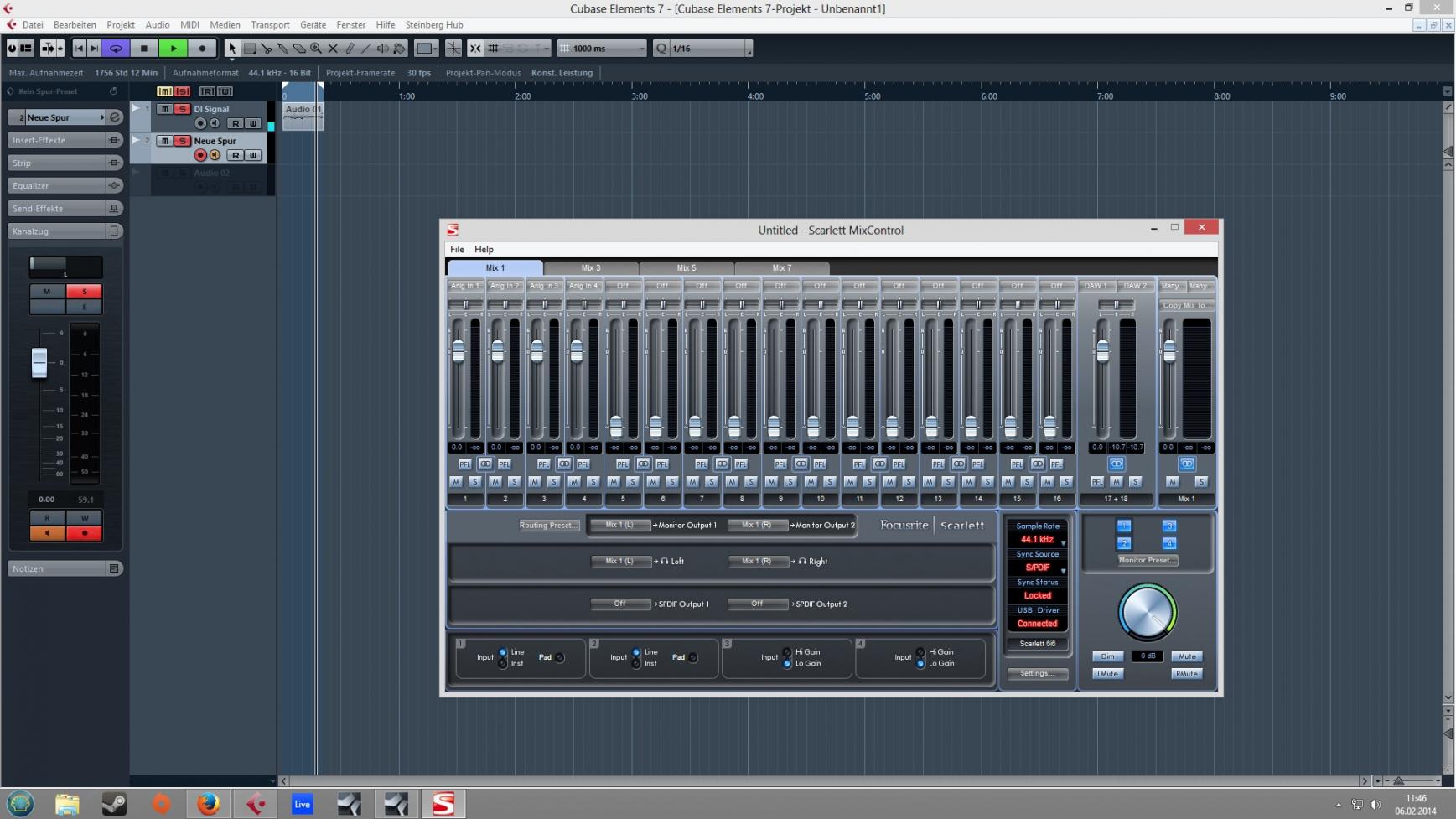Click the inspector channel volume fader

click(39, 363)
